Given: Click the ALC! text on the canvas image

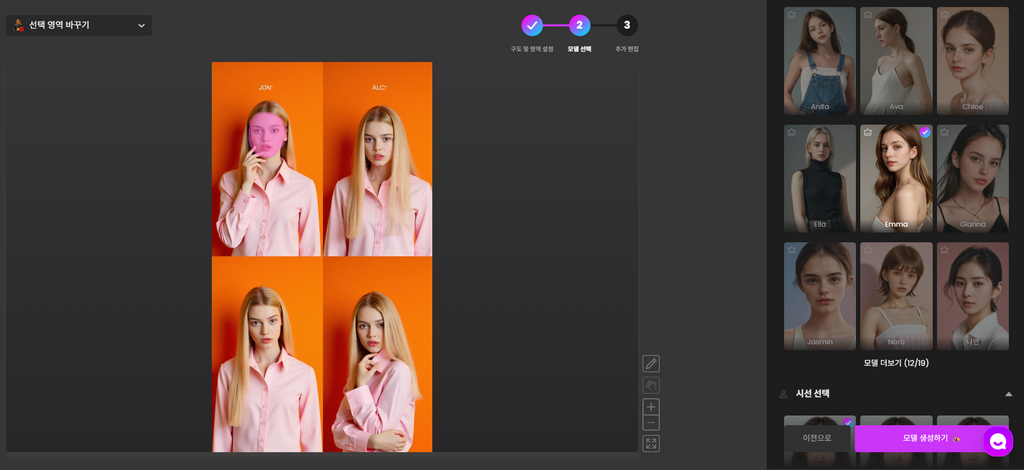Looking at the screenshot, I should (379, 87).
